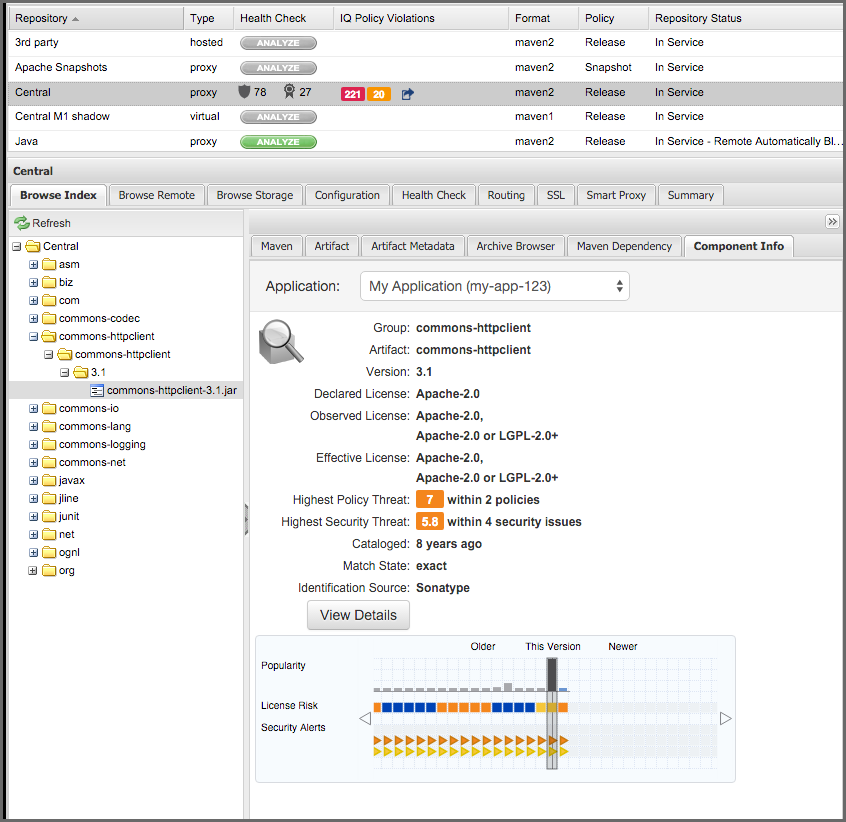
Task: Click the orange 20 violations badge
Action: (x=379, y=94)
